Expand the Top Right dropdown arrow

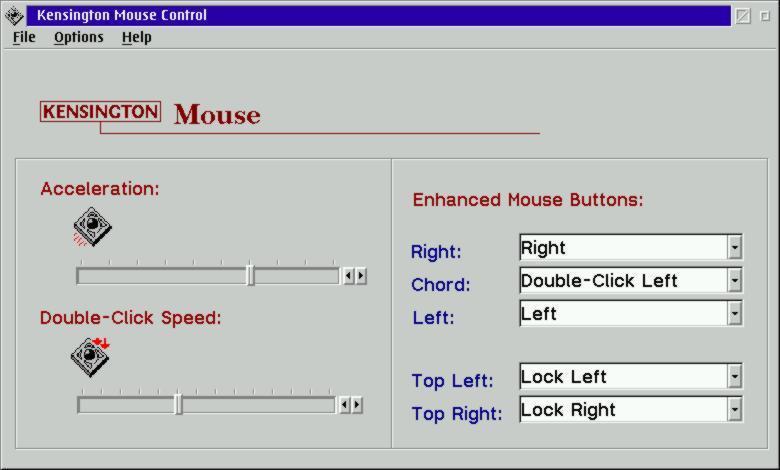735,410
